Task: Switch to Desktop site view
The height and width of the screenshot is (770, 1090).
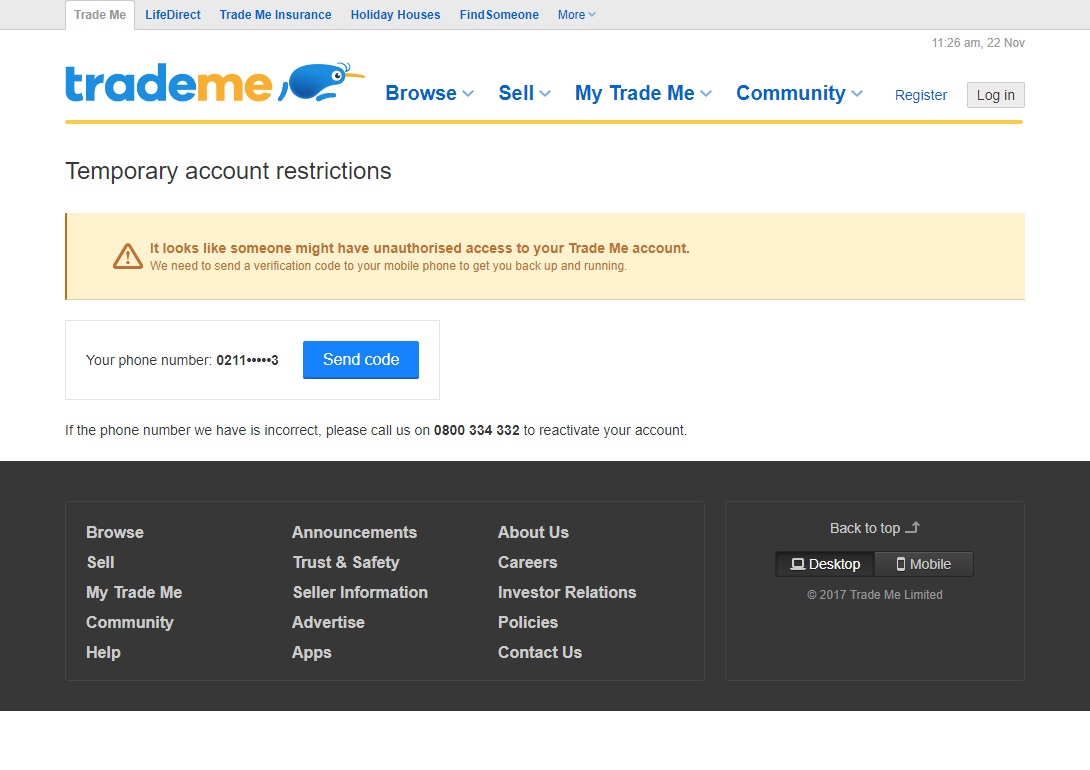Action: (x=825, y=564)
